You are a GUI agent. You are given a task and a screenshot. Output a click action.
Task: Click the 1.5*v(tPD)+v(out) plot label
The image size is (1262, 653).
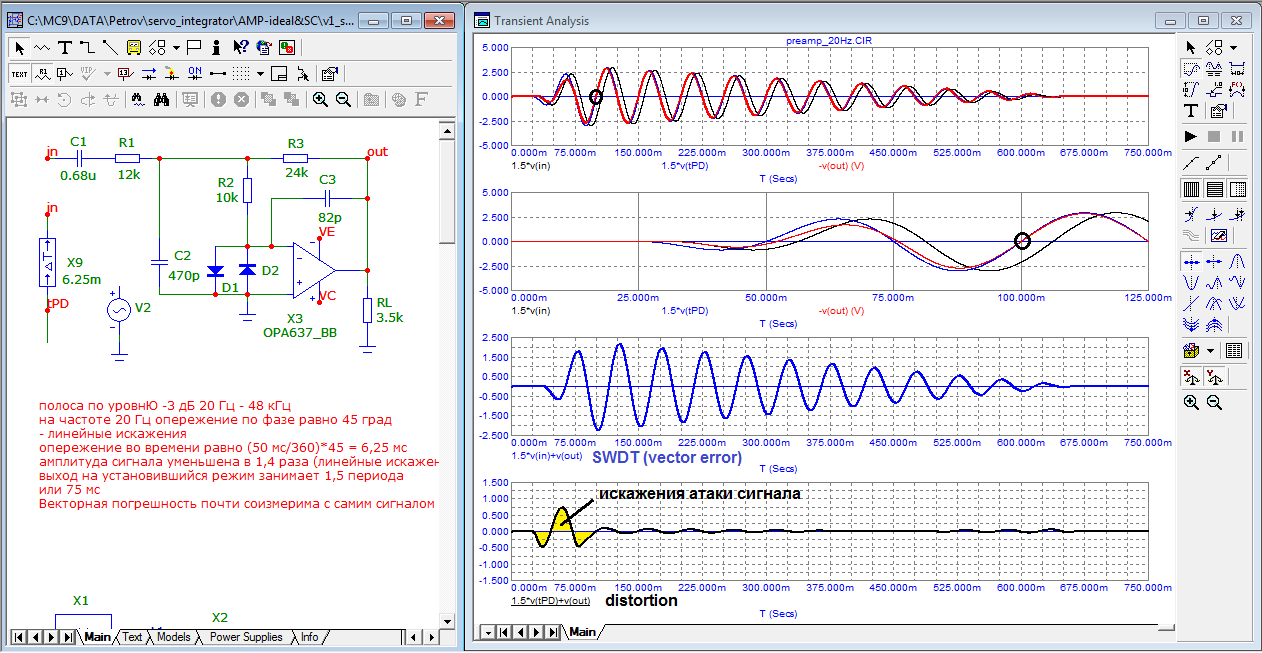[x=550, y=601]
